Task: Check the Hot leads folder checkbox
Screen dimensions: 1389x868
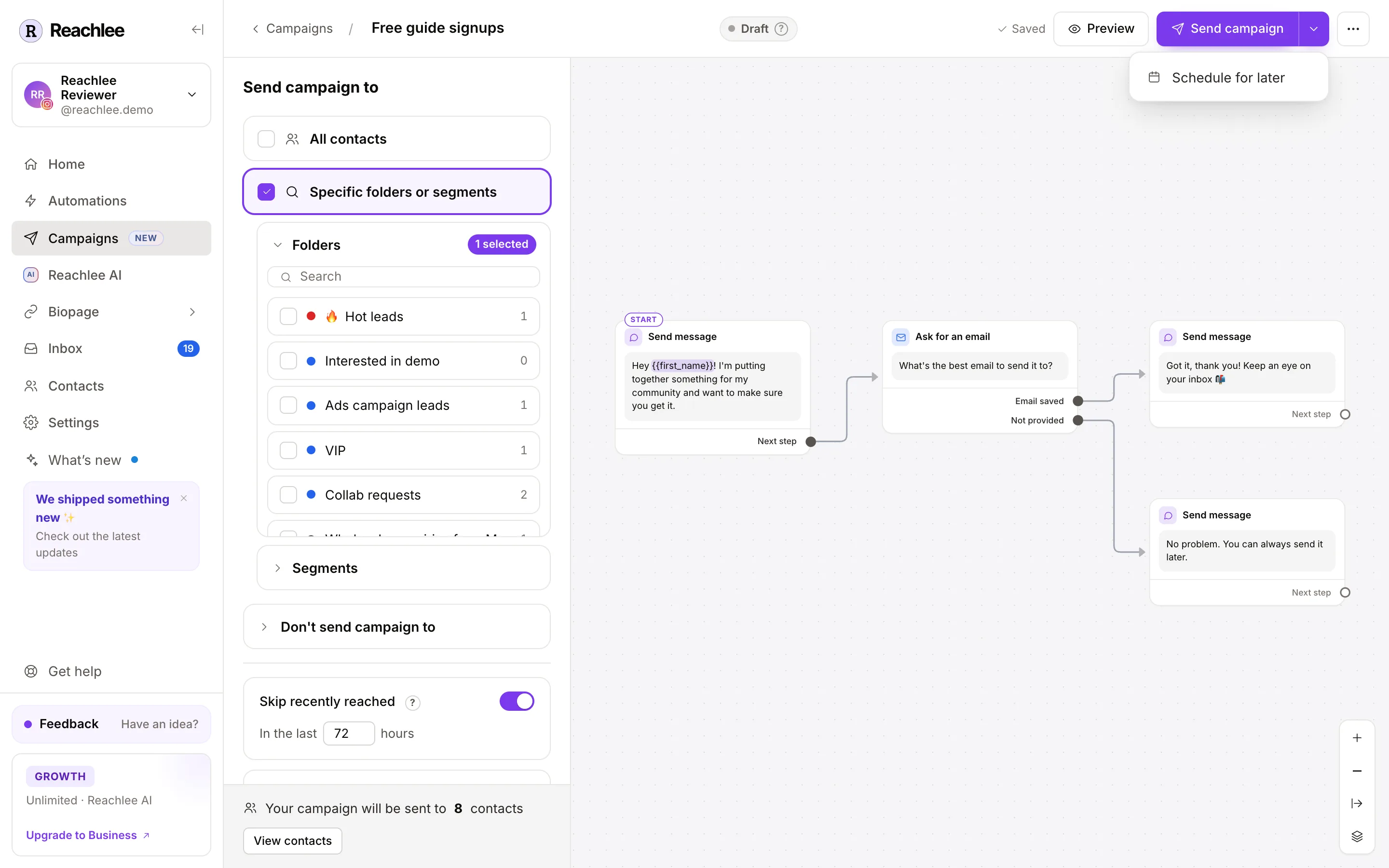Action: pos(288,316)
